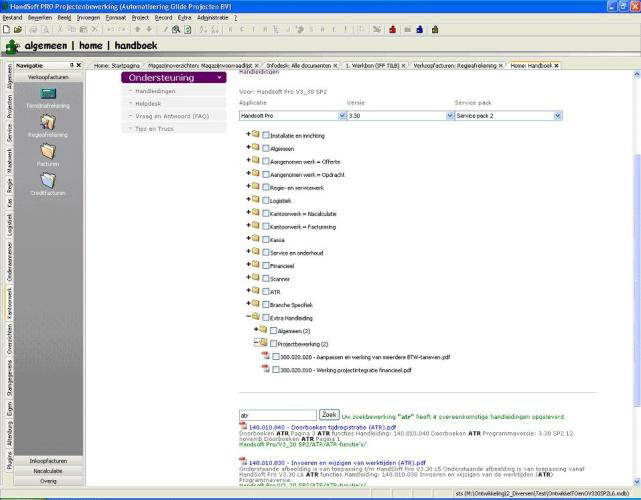Image resolution: width=641 pixels, height=500 pixels.
Task: Click the down arrow toolbar icon
Action: tap(149, 29)
